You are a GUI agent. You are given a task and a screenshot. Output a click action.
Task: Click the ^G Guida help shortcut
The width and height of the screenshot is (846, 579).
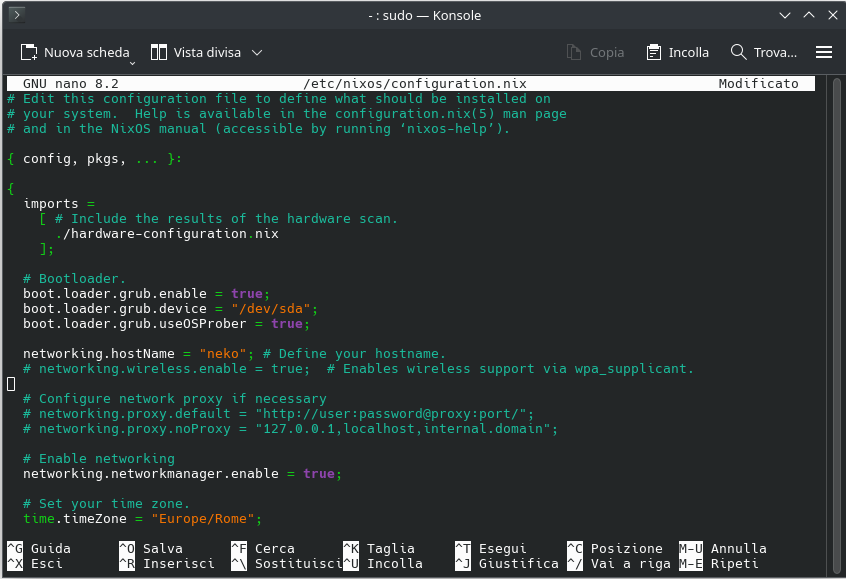tap(39, 548)
